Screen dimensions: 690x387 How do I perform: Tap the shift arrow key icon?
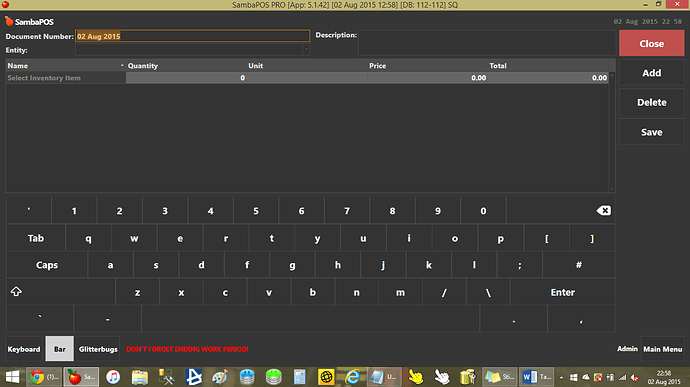pyautogui.click(x=16, y=291)
